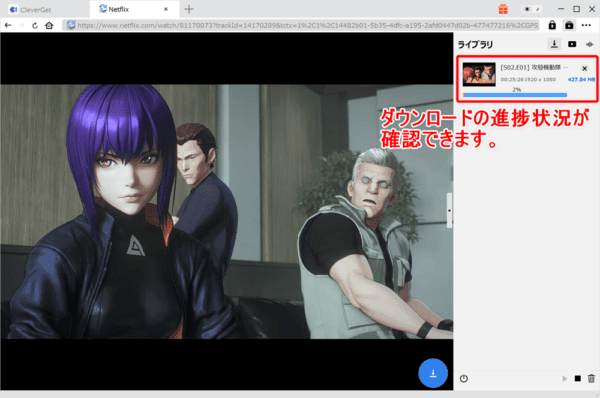Viewport: 600px width, 398px height.
Task: Show downloaded videos tab in library
Action: click(x=572, y=44)
